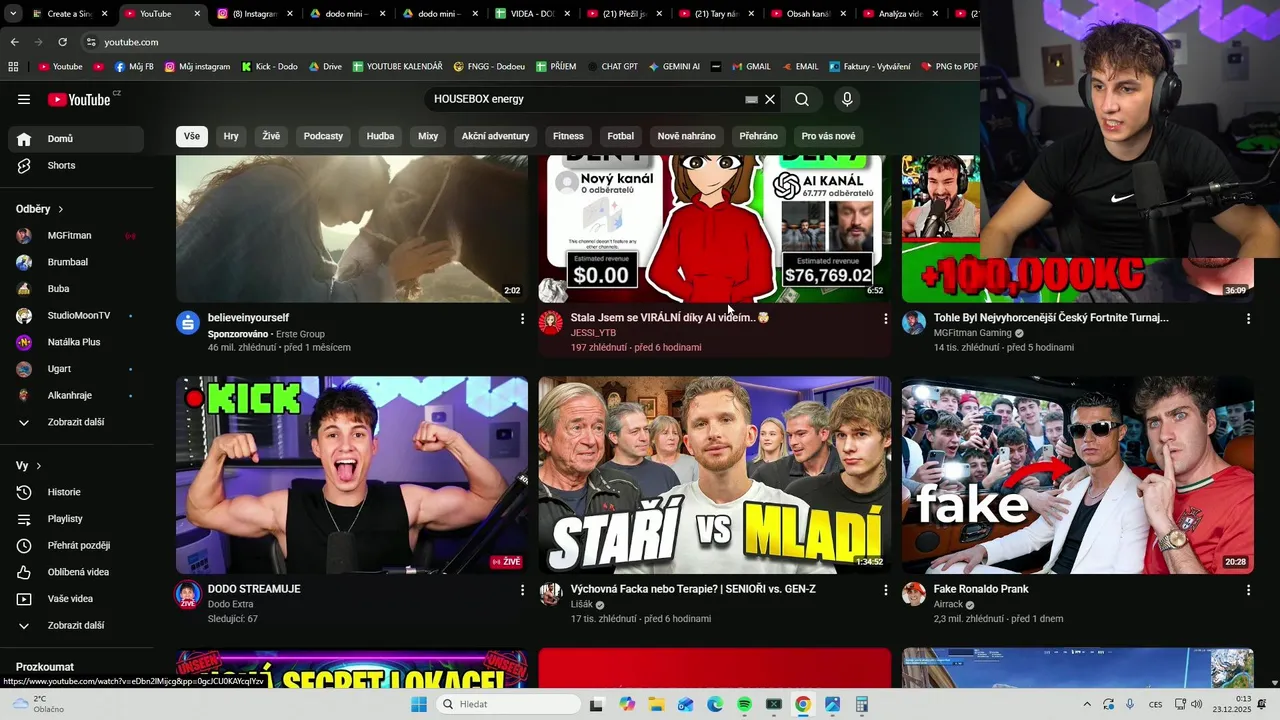Start voice search with microphone icon
The image size is (1280, 720).
pyautogui.click(x=847, y=99)
